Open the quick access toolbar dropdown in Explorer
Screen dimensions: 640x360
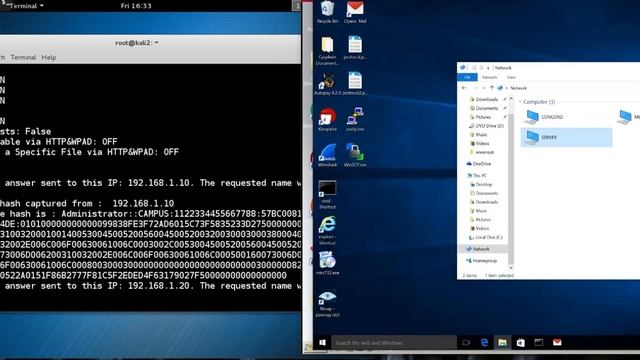pos(488,68)
